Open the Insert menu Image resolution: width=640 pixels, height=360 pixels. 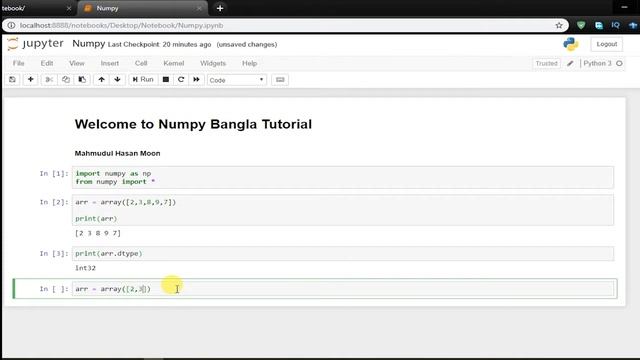pos(110,63)
